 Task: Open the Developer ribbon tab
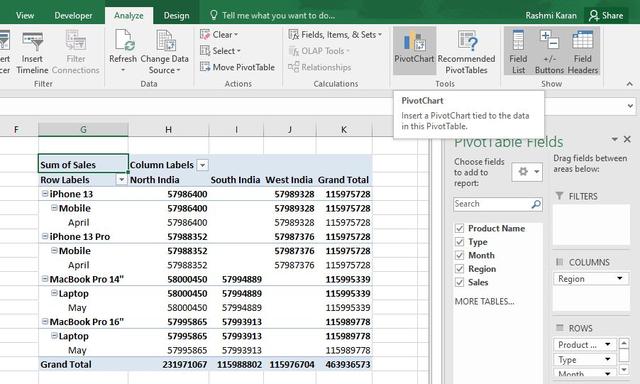[73, 16]
